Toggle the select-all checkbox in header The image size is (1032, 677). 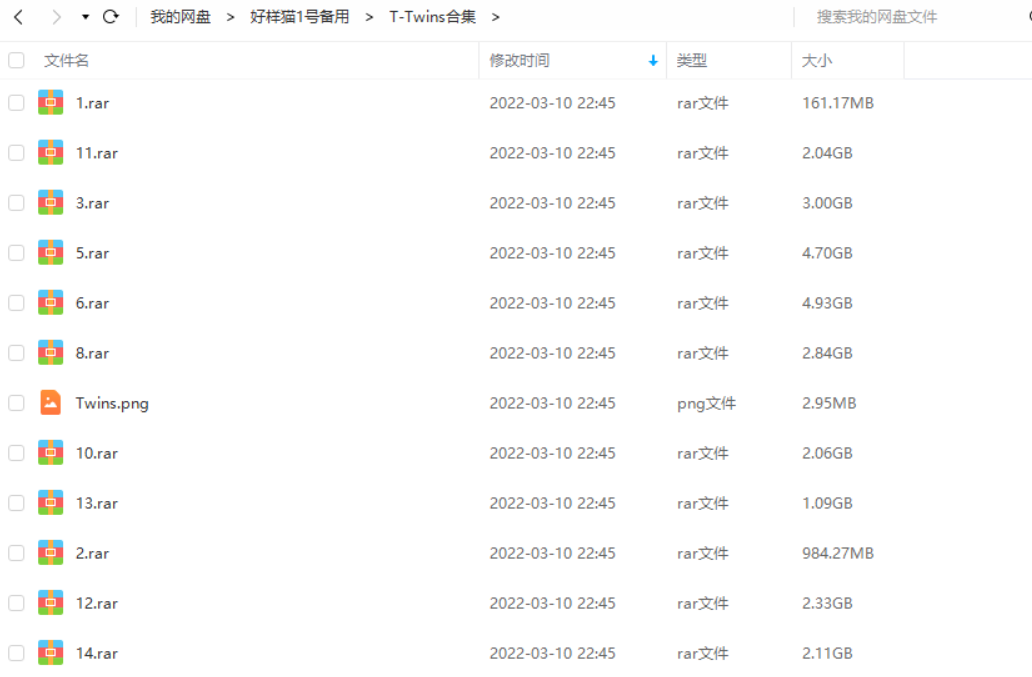tap(16, 61)
